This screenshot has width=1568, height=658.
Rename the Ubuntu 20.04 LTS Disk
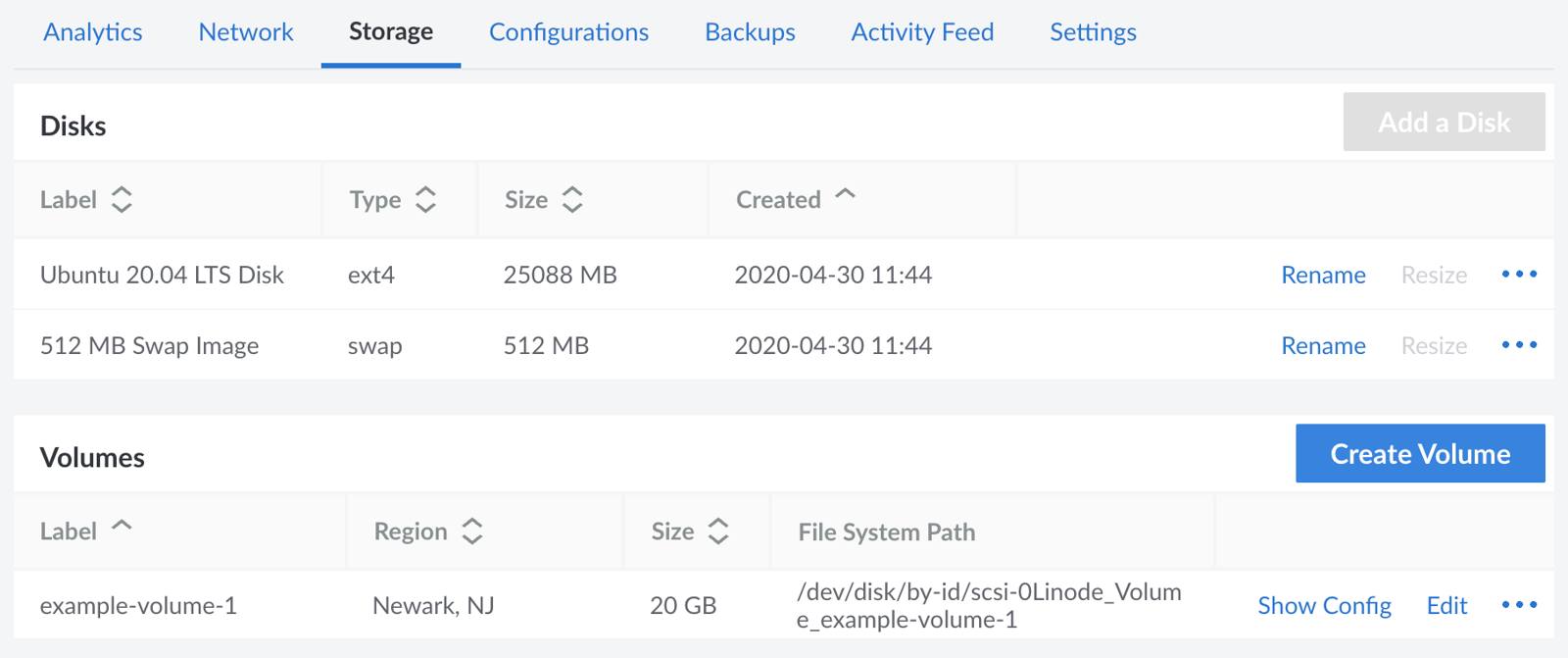(1323, 276)
